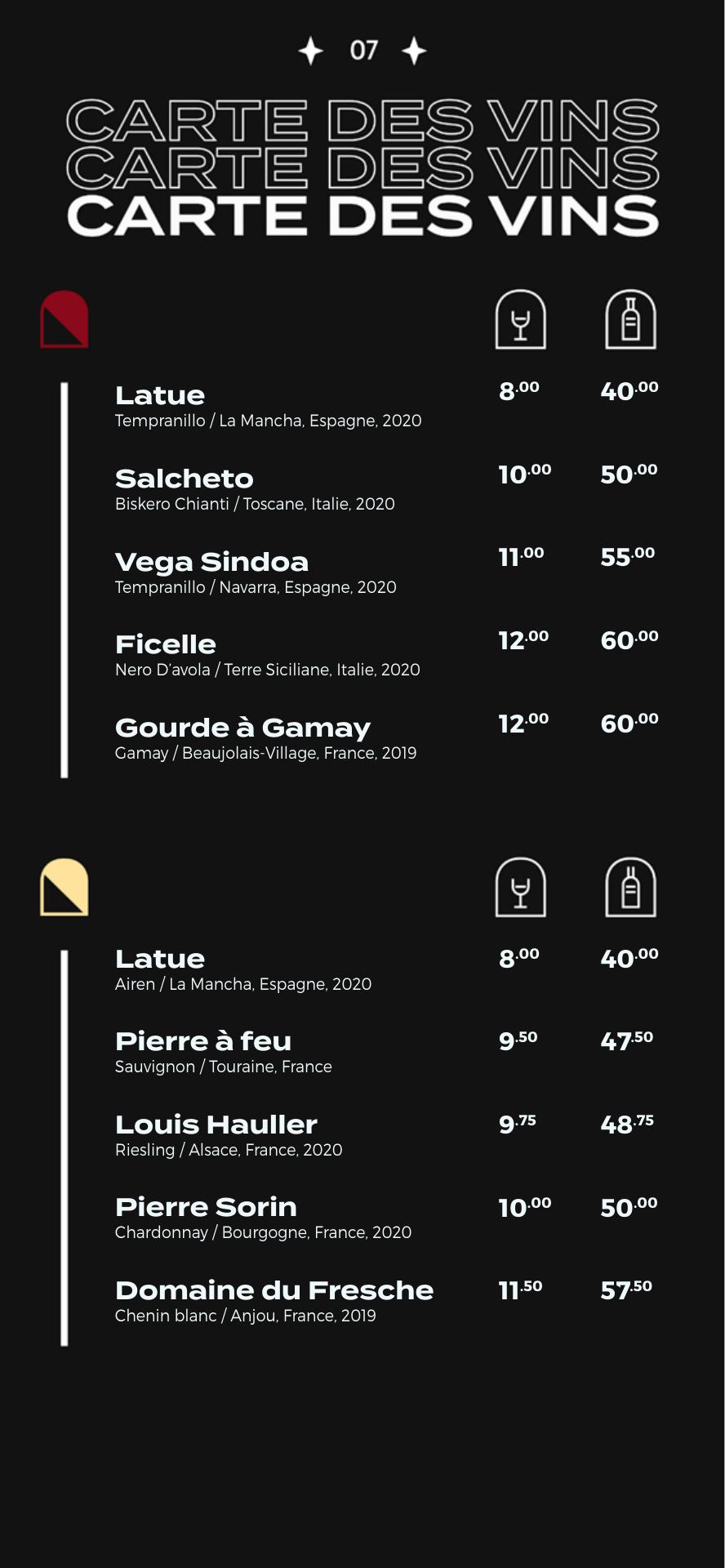Open Domaine du Fresche entry
725x1568 pixels.
pyautogui.click(x=274, y=1290)
